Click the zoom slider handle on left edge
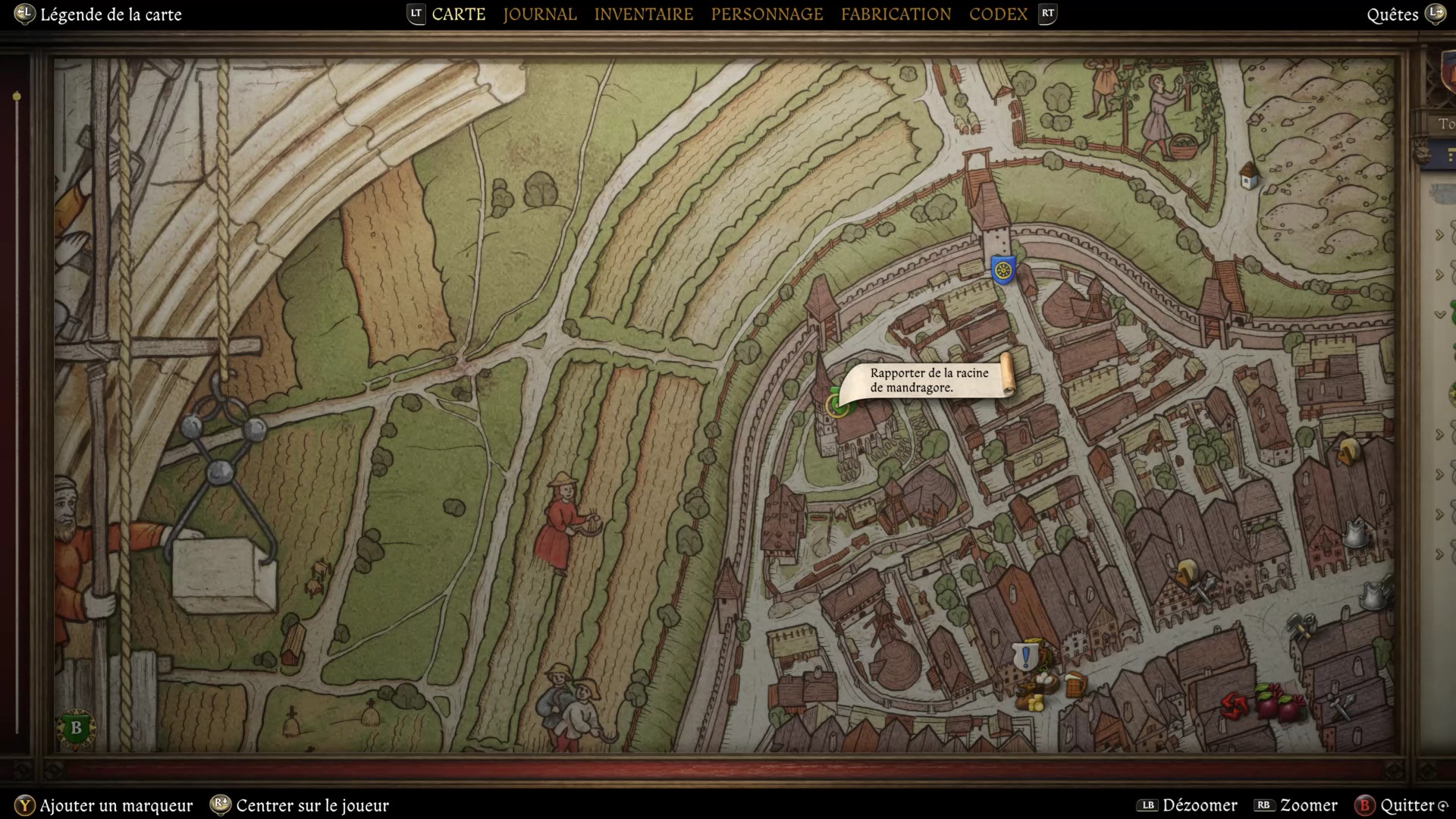The height and width of the screenshot is (819, 1456). [x=17, y=96]
